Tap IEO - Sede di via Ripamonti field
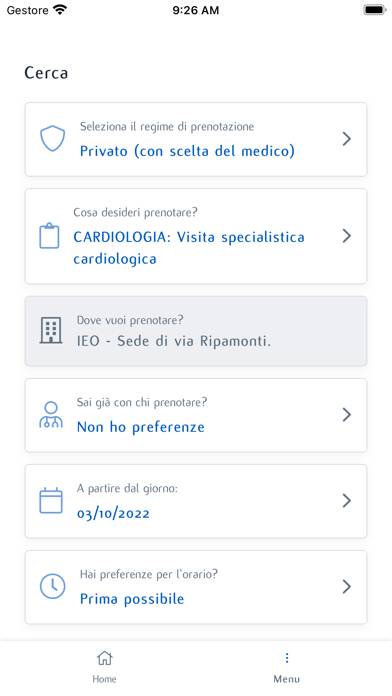Viewport: 392px width, 696px height. pos(196,331)
